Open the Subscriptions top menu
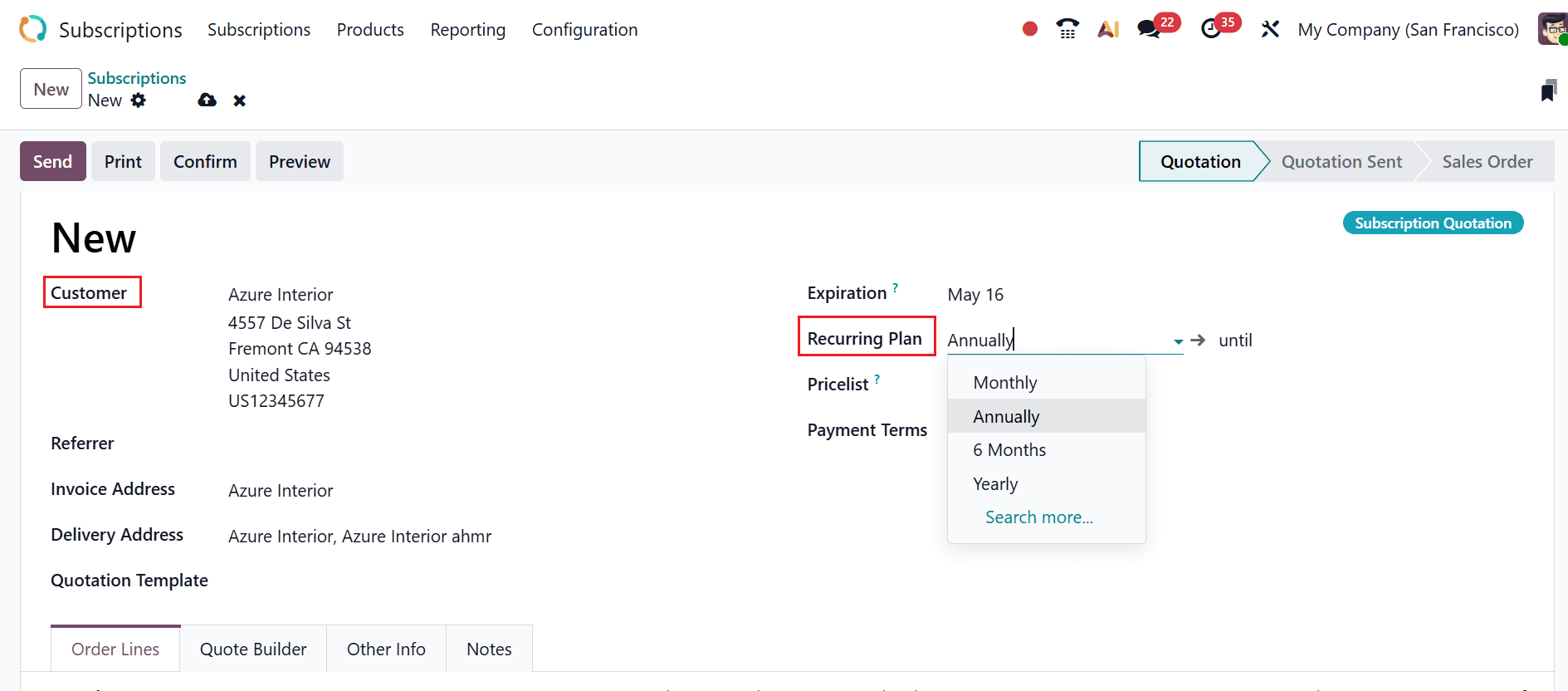This screenshot has height=691, width=1568. coord(259,30)
